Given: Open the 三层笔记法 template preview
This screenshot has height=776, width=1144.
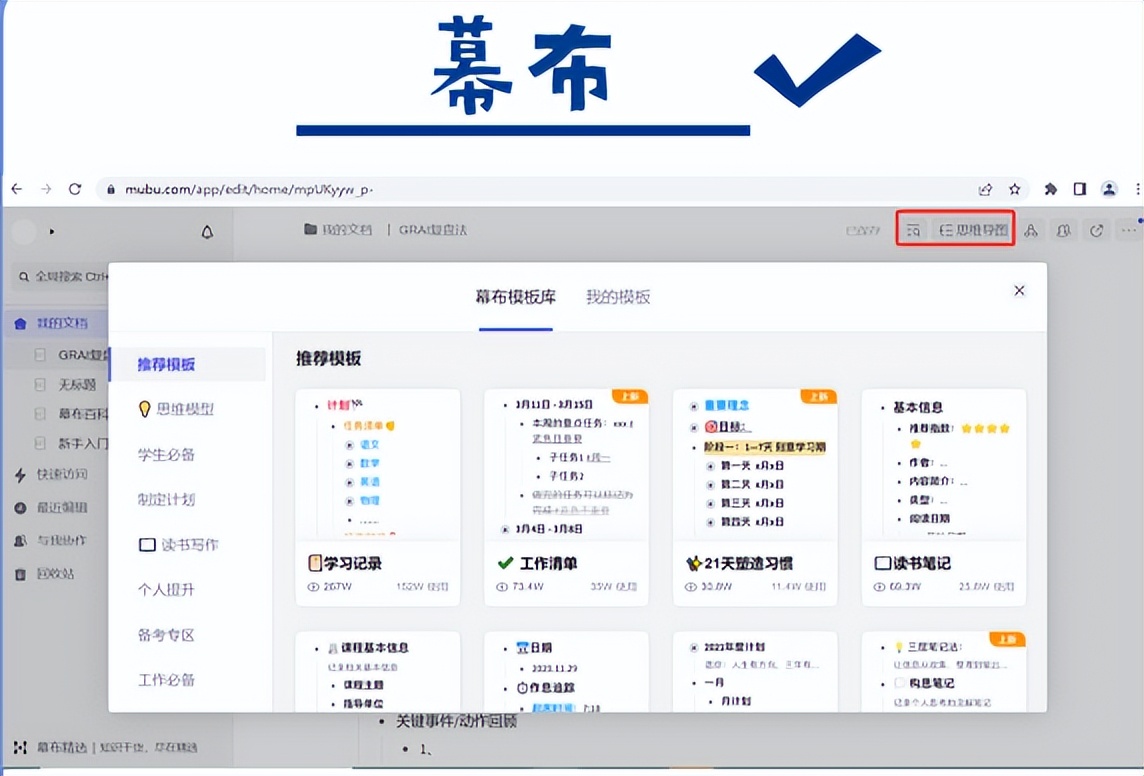Looking at the screenshot, I should pos(943,672).
